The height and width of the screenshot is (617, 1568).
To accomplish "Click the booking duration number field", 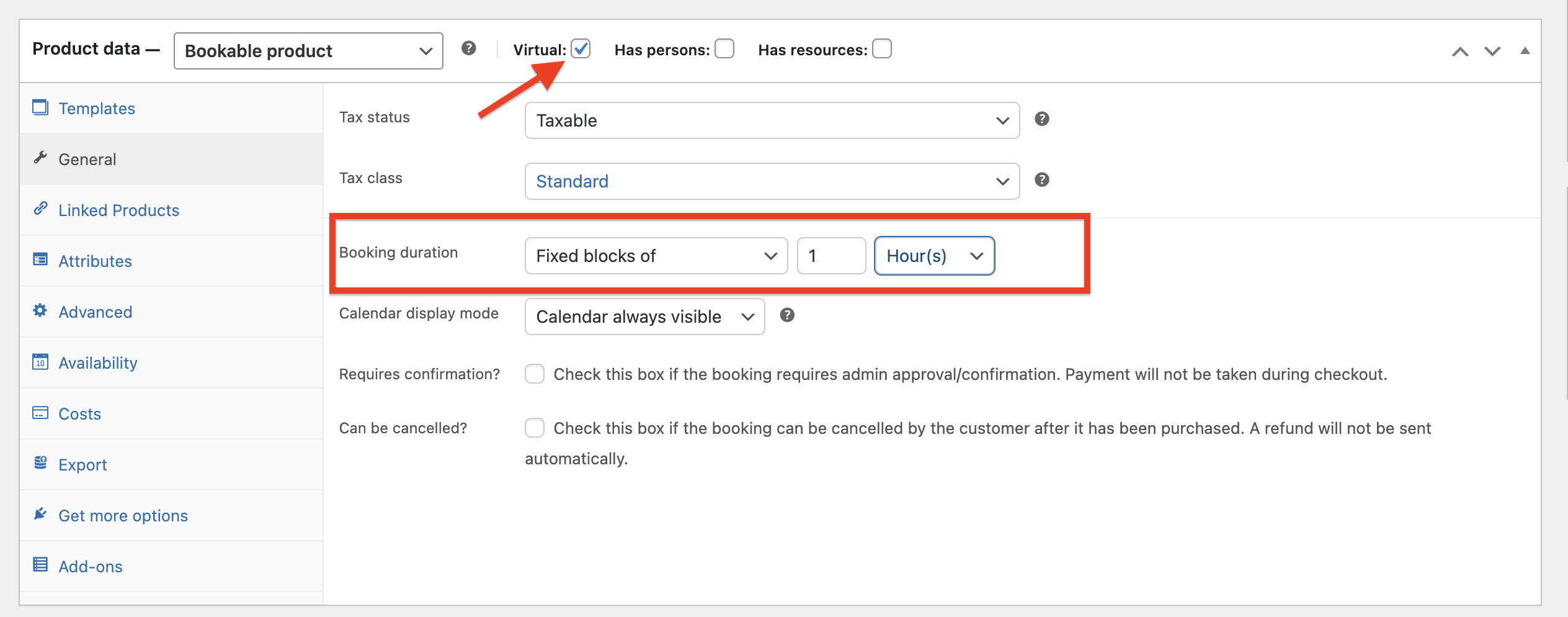I will [831, 256].
